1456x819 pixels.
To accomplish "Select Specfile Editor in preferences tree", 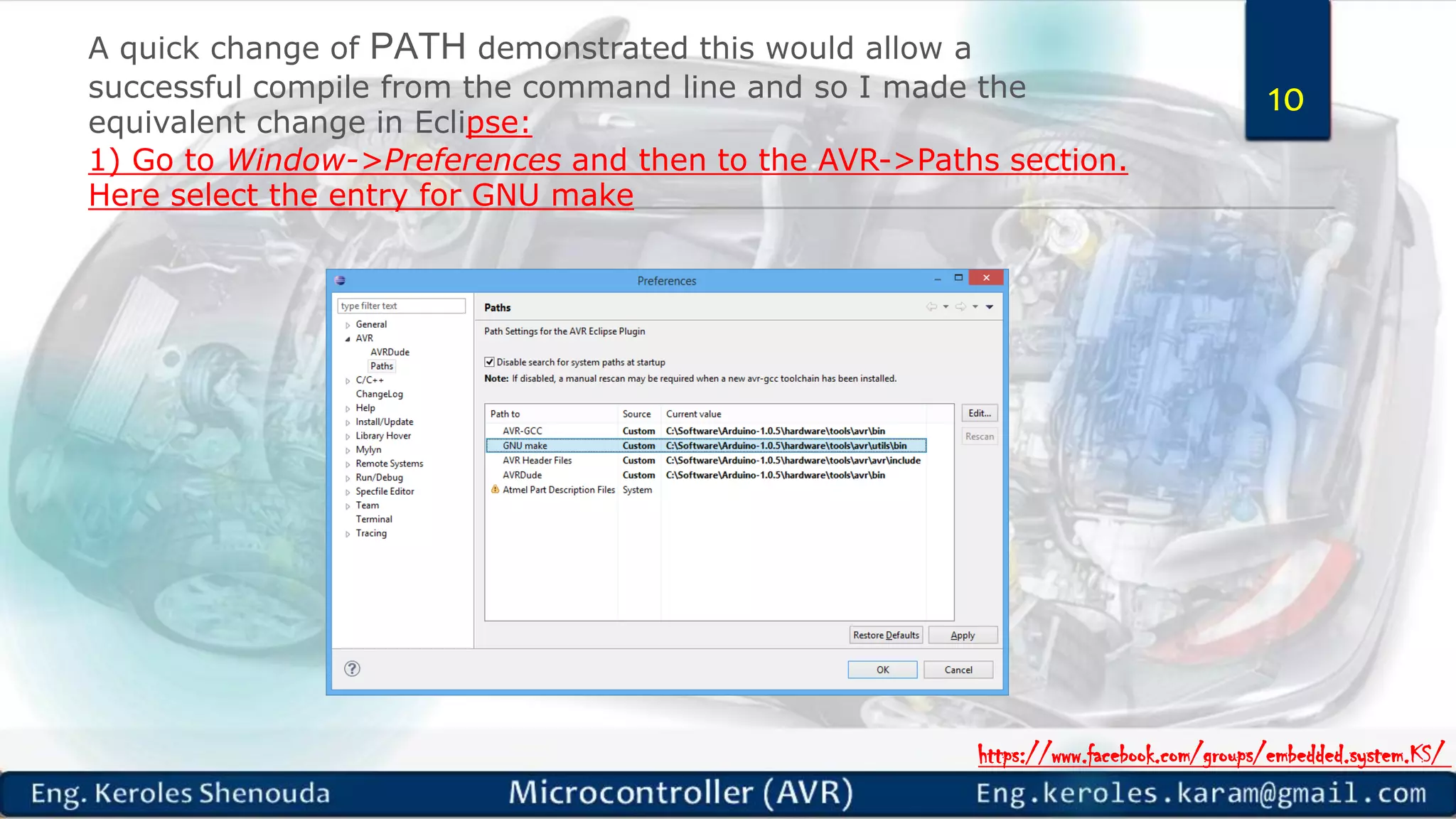I will [385, 491].
